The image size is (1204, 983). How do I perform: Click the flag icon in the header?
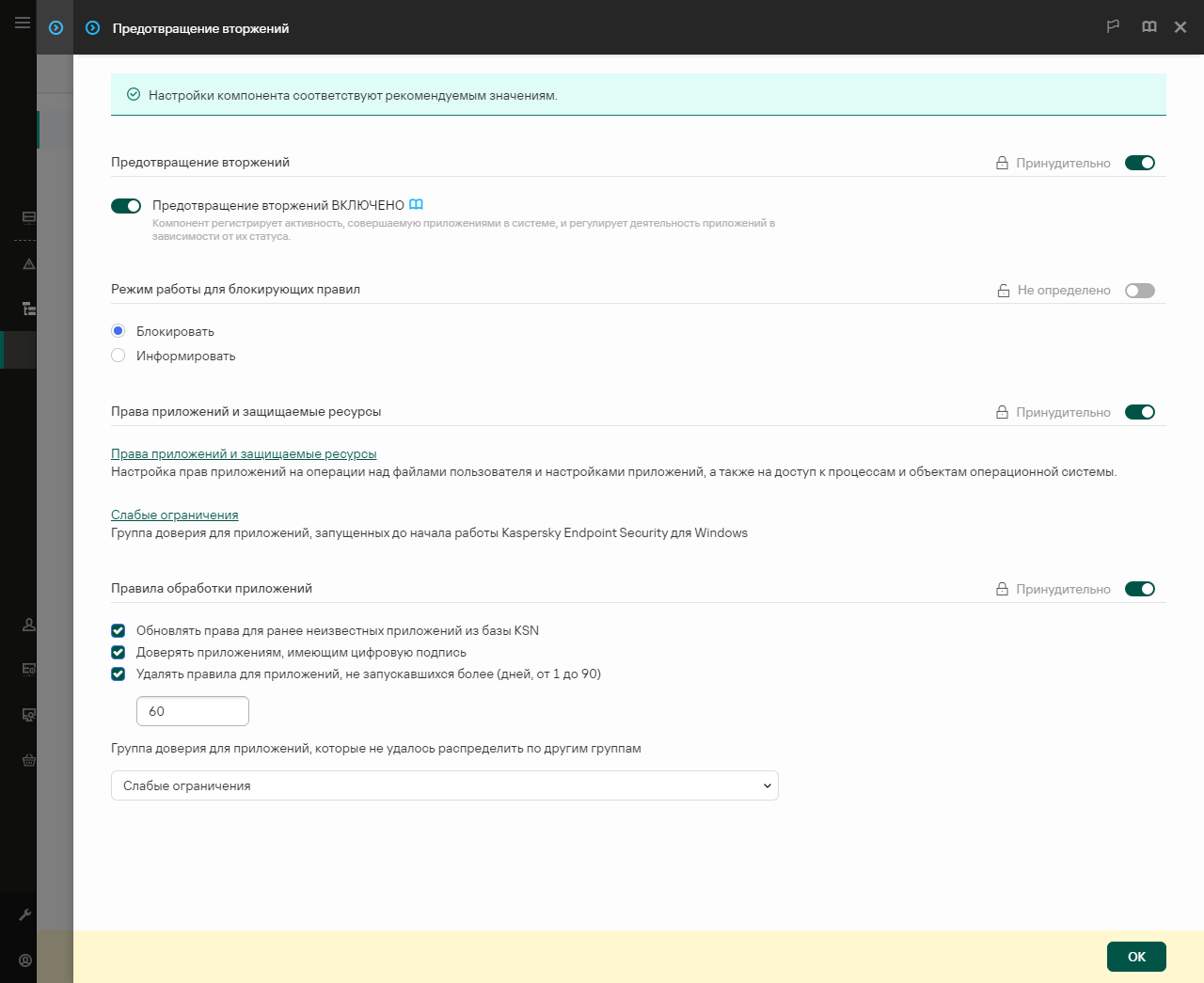[x=1113, y=27]
